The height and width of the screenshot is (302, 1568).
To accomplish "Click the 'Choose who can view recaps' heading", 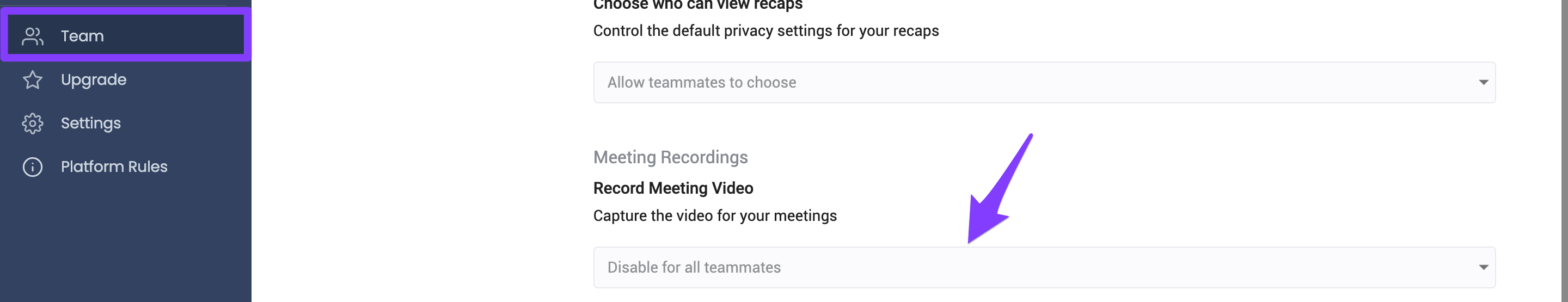I will pos(697,5).
